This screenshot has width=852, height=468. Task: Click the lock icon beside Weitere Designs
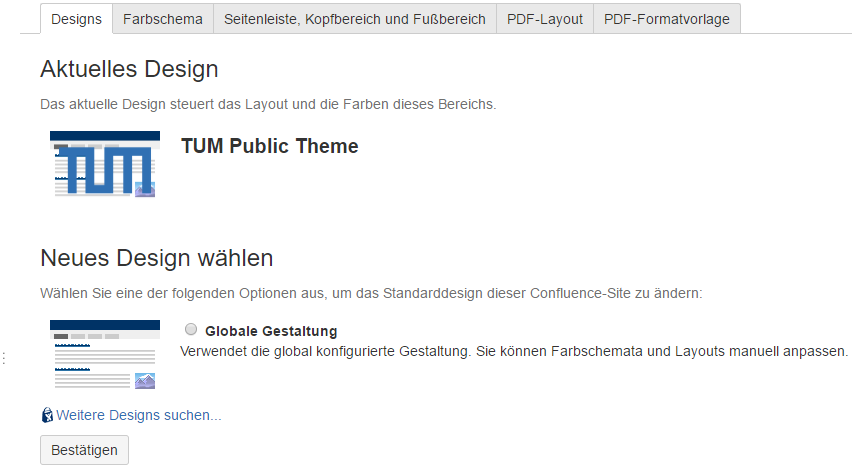pyautogui.click(x=47, y=415)
